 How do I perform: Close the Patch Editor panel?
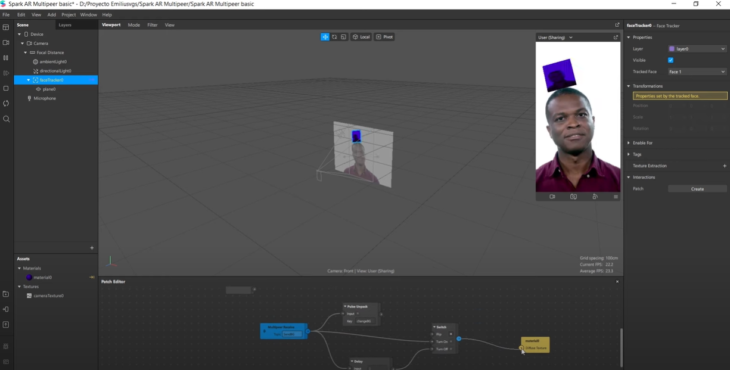(617, 282)
